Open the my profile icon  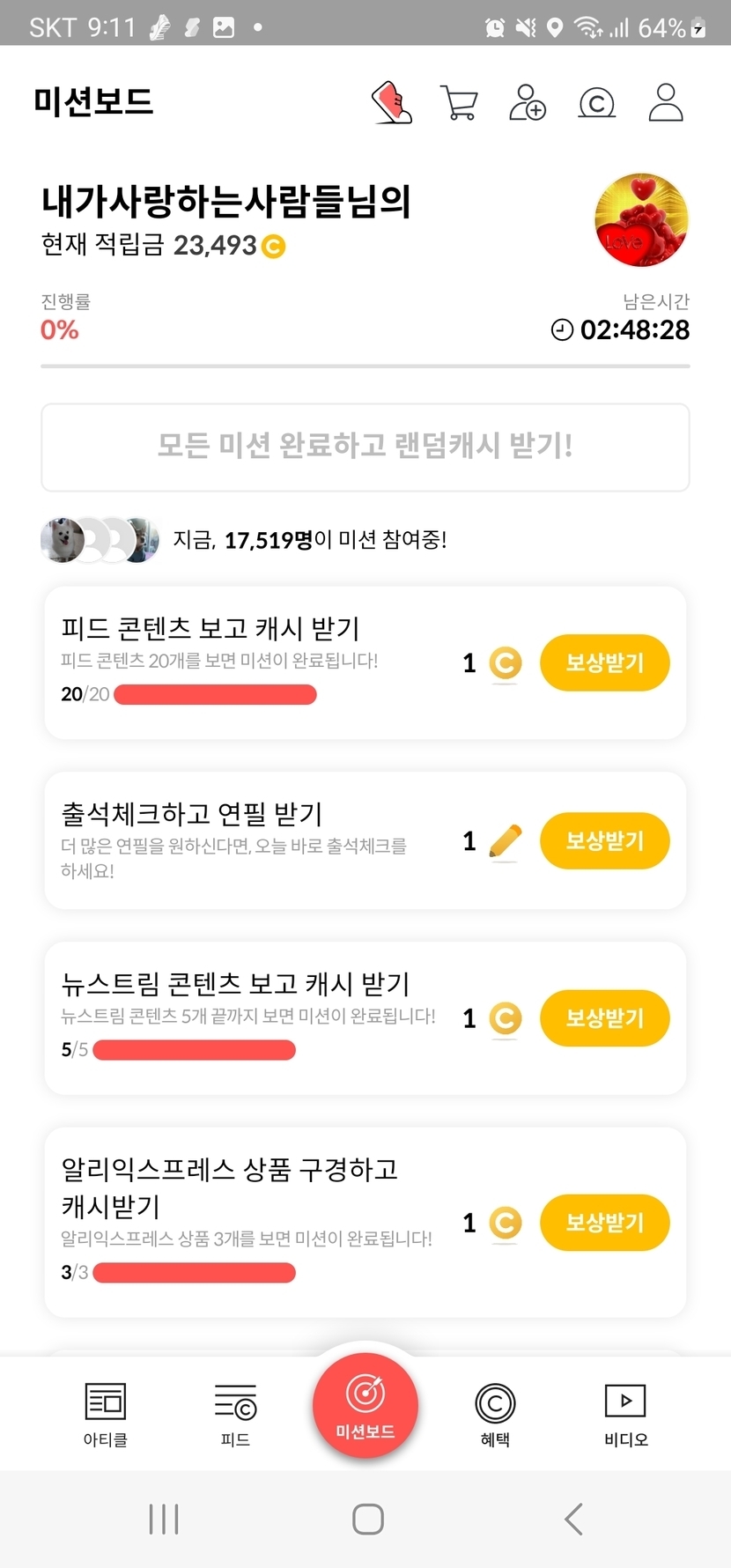(x=666, y=102)
